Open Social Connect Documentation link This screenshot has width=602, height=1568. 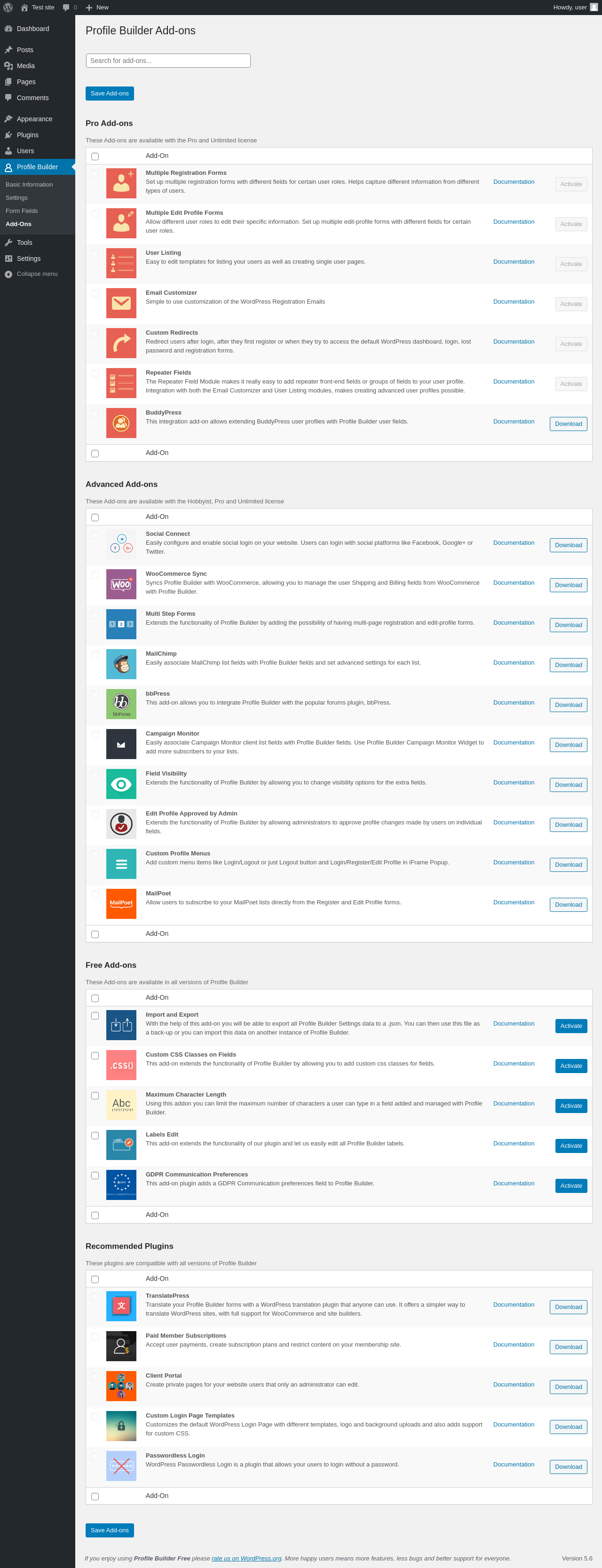click(513, 542)
